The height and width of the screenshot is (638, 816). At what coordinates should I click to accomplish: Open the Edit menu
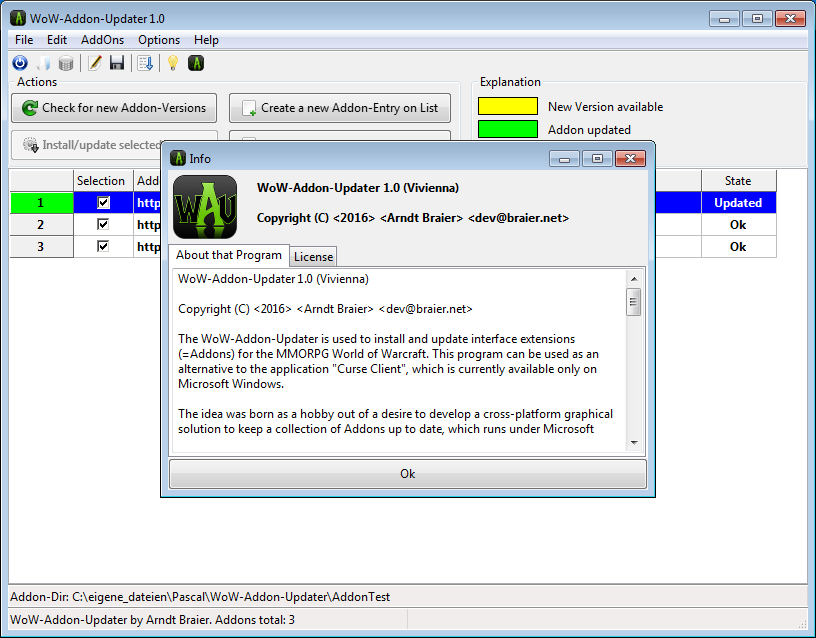57,40
